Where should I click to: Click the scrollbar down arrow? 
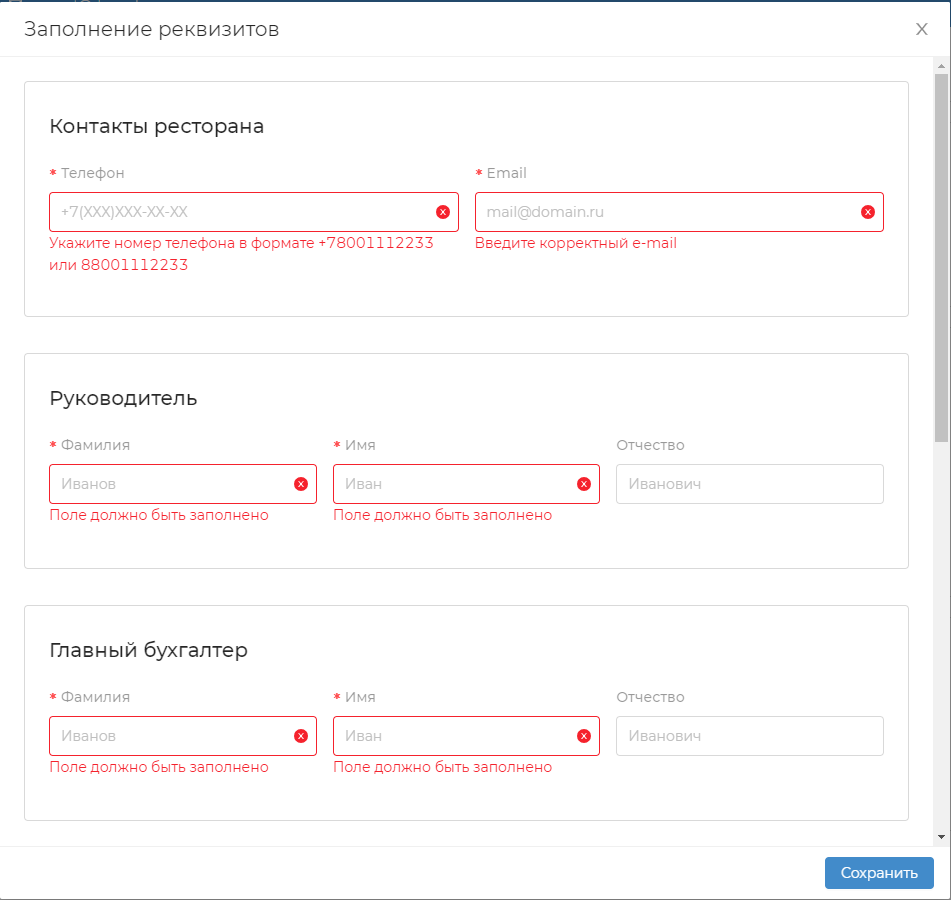tap(941, 836)
